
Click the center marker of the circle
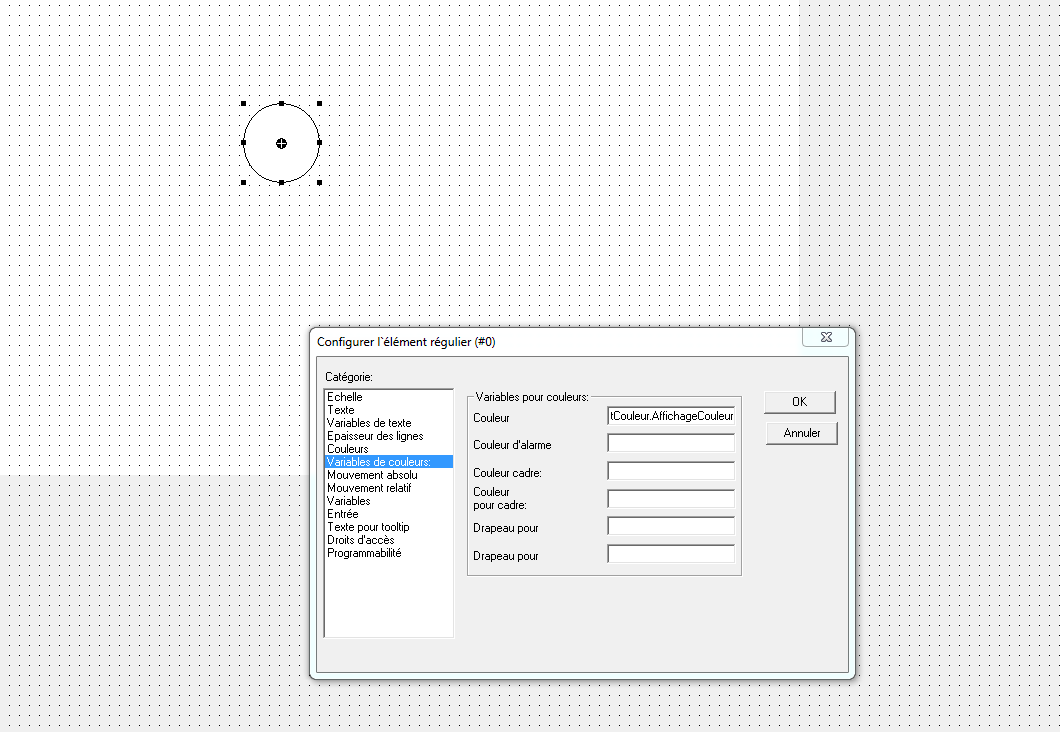(x=282, y=144)
